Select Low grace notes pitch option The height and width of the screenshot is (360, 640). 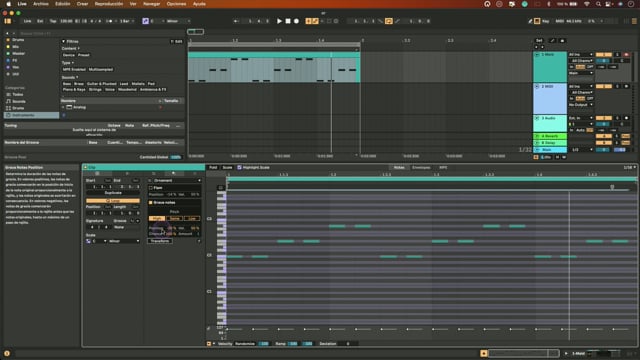[192, 218]
